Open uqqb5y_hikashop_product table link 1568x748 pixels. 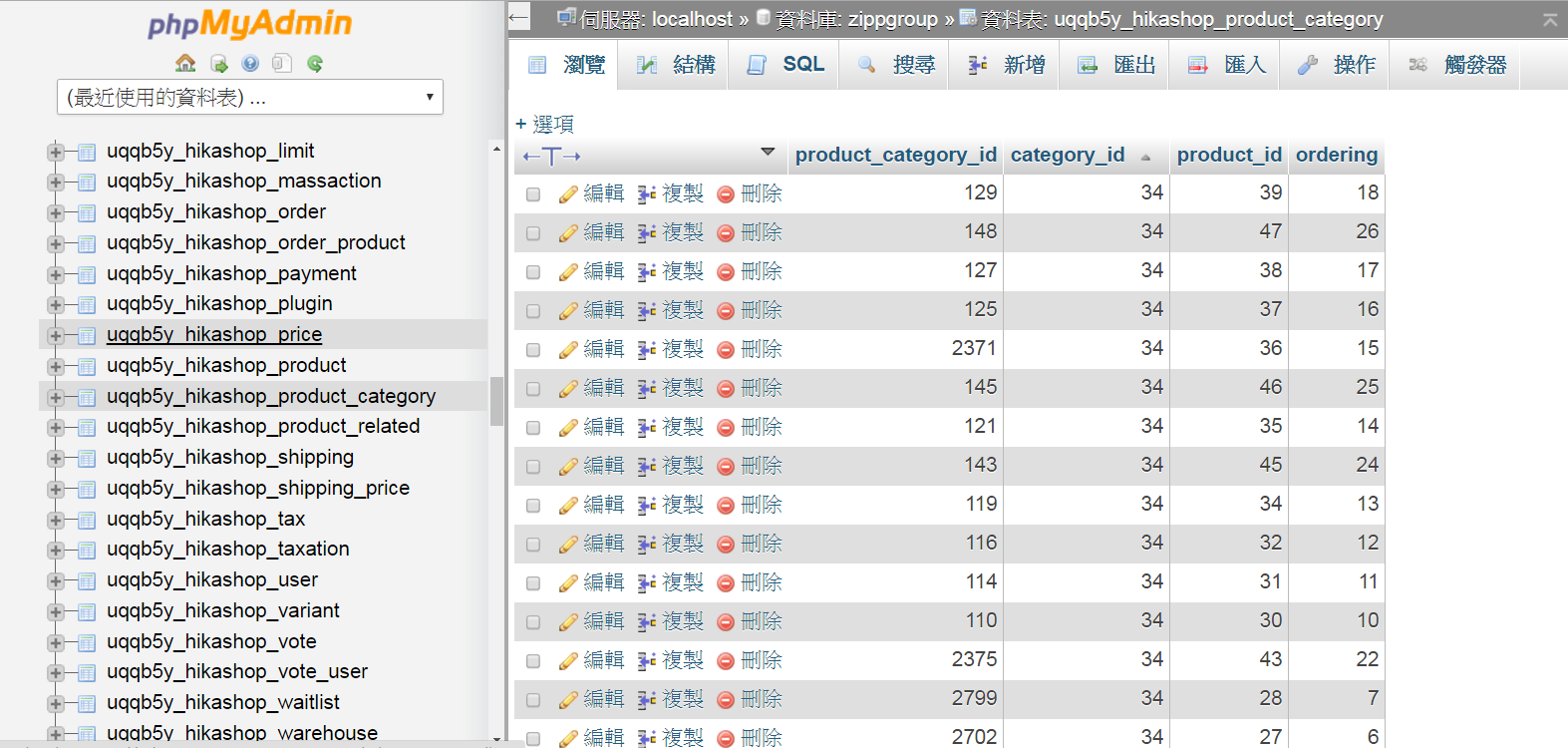point(226,365)
